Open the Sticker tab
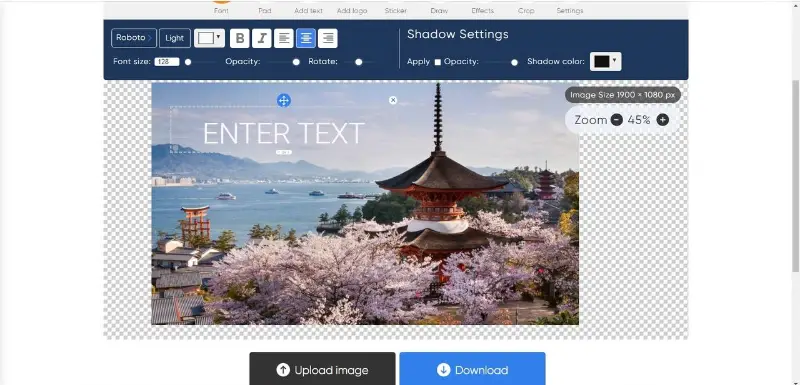Screen dimensions: 800x385 click(396, 10)
